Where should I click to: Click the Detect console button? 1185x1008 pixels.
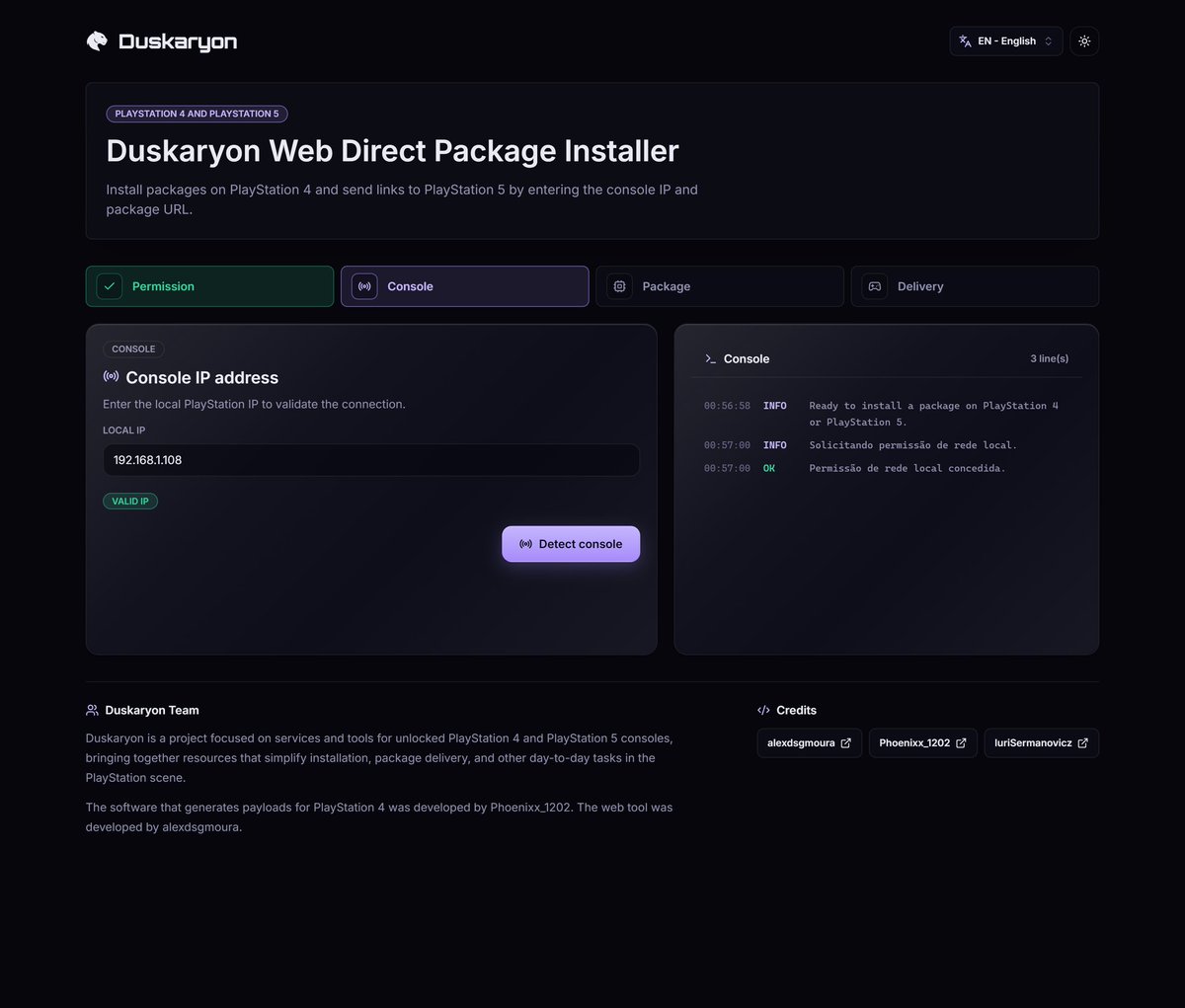pyautogui.click(x=571, y=544)
